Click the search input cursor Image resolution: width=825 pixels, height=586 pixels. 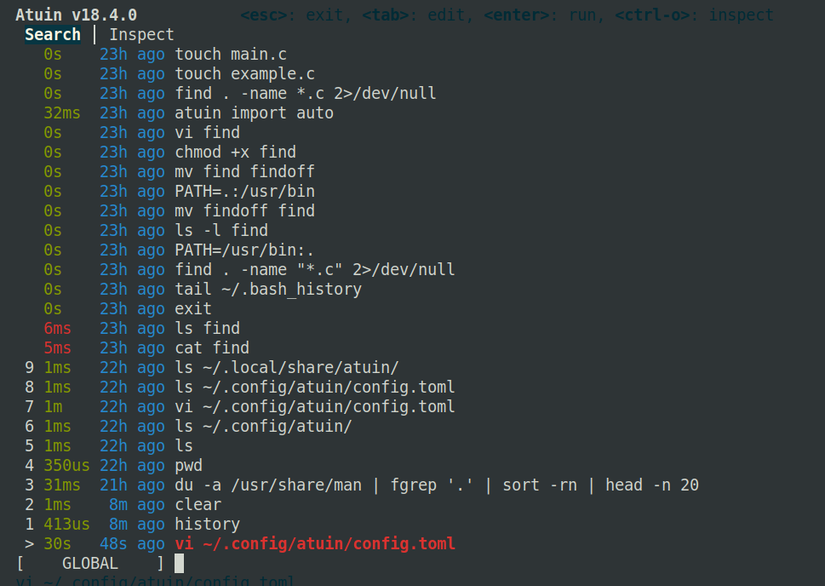coord(179,563)
